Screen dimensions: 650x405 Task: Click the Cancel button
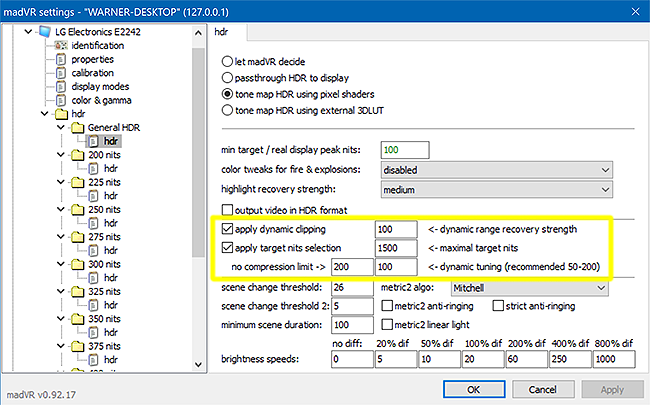(543, 390)
